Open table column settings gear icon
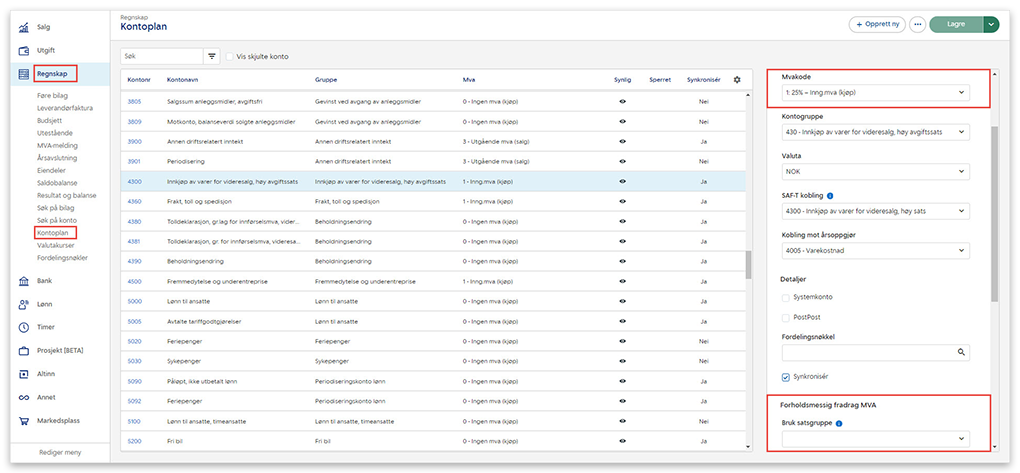Viewport: 1020px width, 473px height. coord(737,79)
